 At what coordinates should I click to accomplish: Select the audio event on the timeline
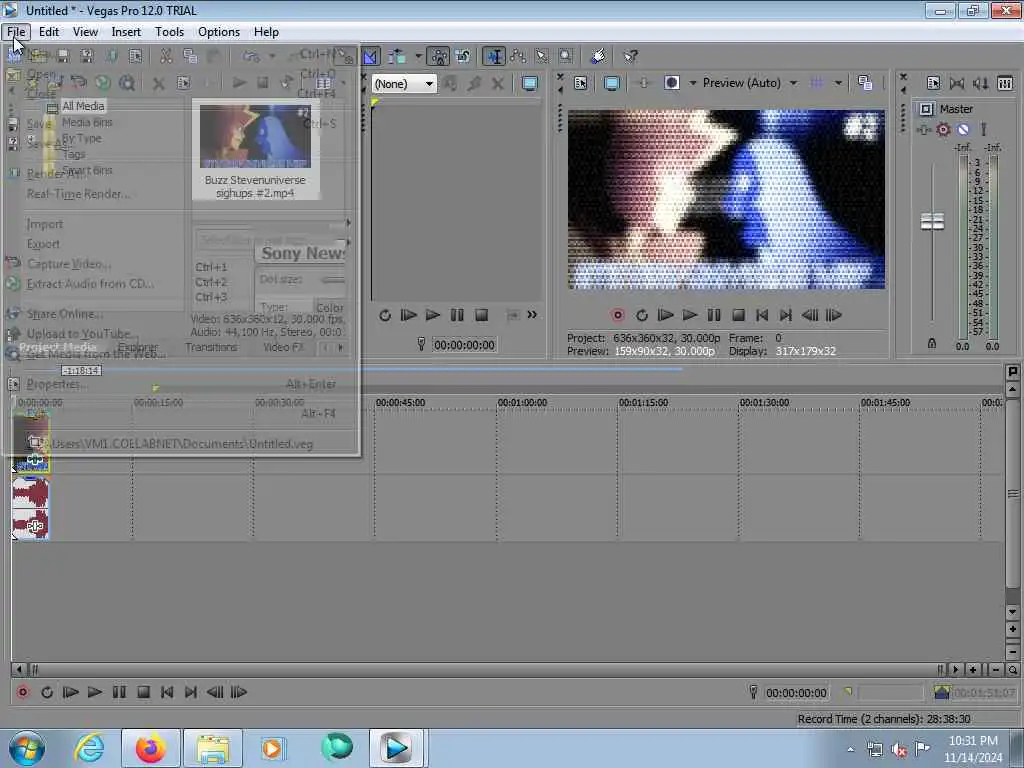31,508
